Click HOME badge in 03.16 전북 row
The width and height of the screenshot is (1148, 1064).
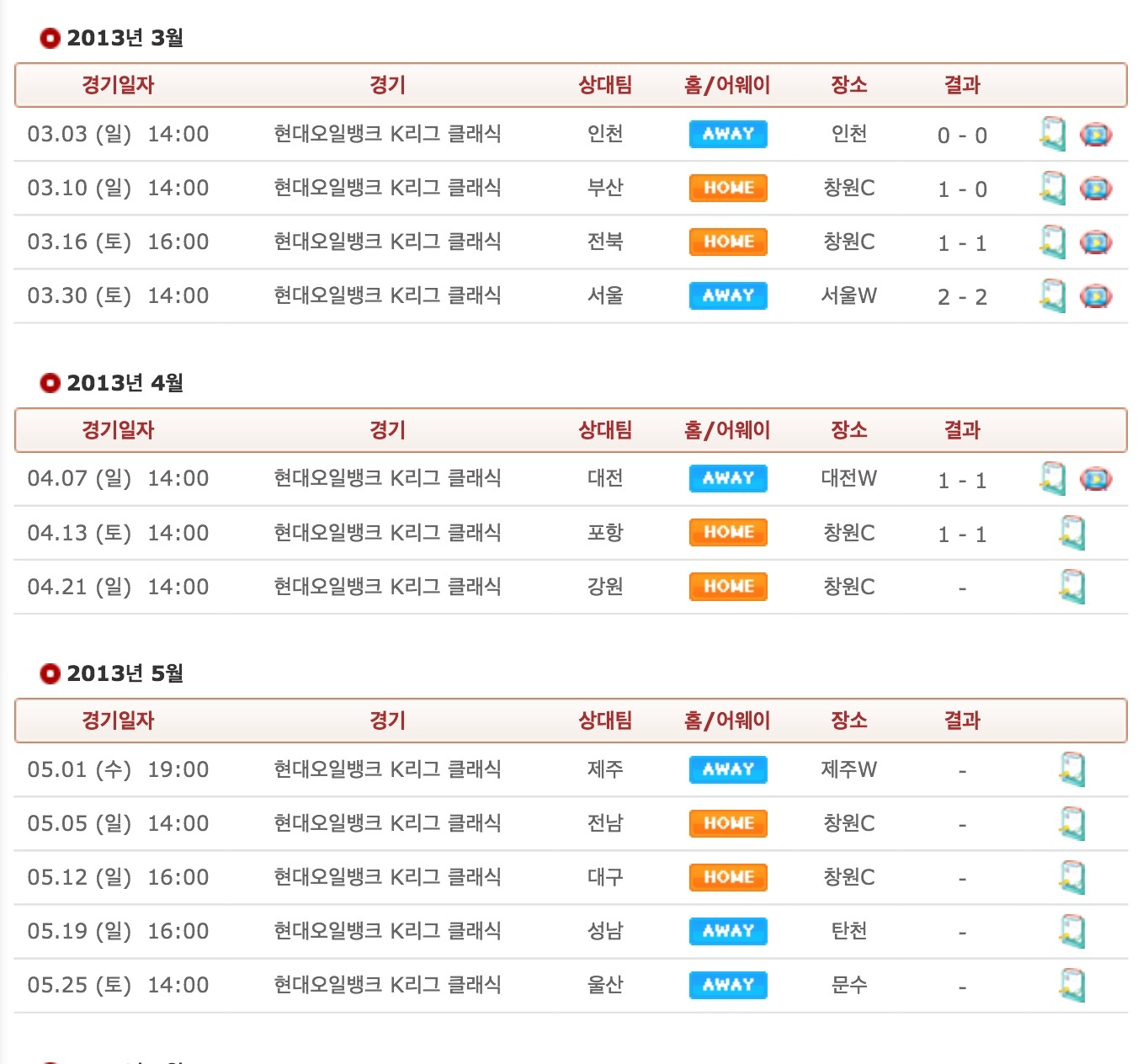click(728, 242)
